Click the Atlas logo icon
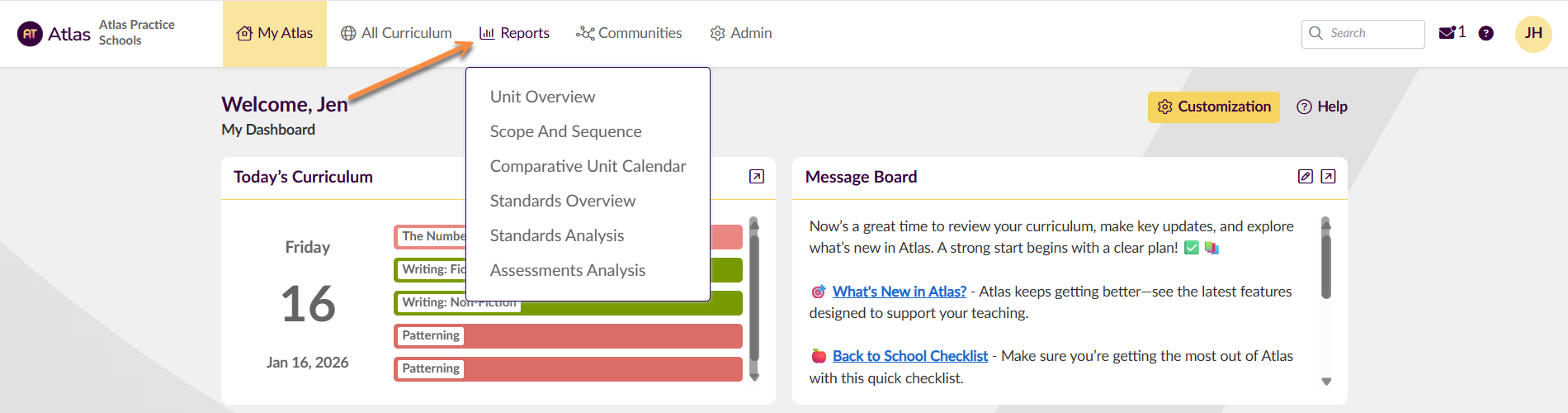This screenshot has height=413, width=1568. tap(30, 34)
